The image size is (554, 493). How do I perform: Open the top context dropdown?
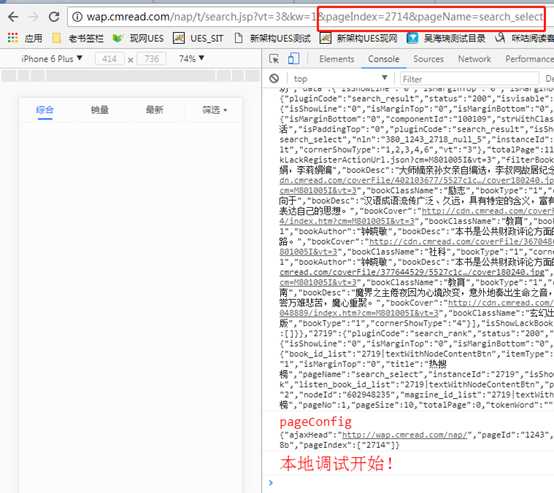click(340, 79)
